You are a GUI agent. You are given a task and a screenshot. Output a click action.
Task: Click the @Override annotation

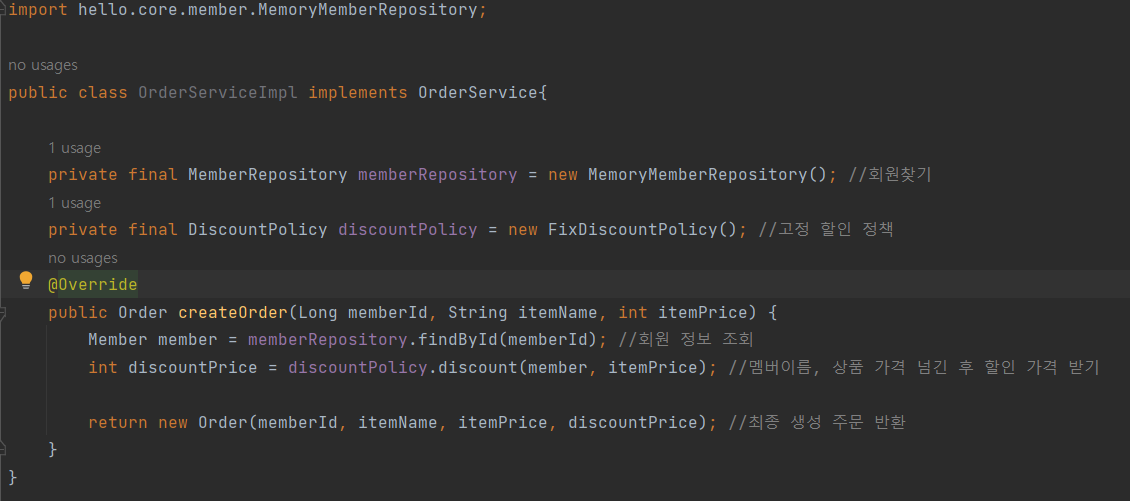[x=92, y=285]
